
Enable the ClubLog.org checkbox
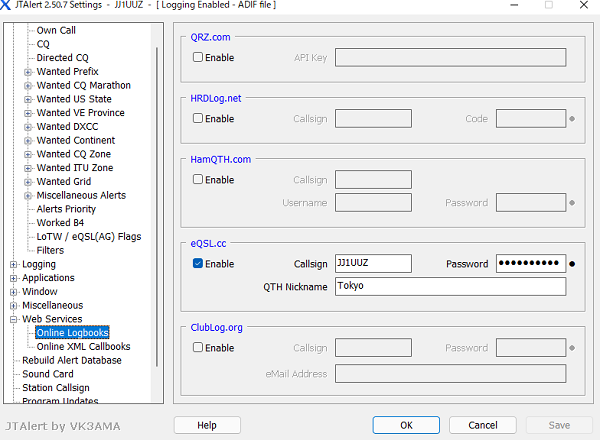[x=198, y=348]
